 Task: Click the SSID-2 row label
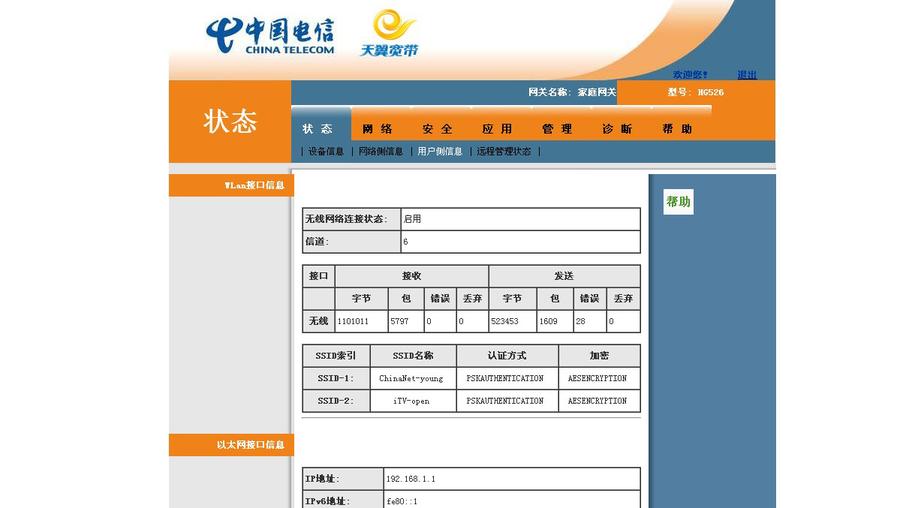coord(336,401)
